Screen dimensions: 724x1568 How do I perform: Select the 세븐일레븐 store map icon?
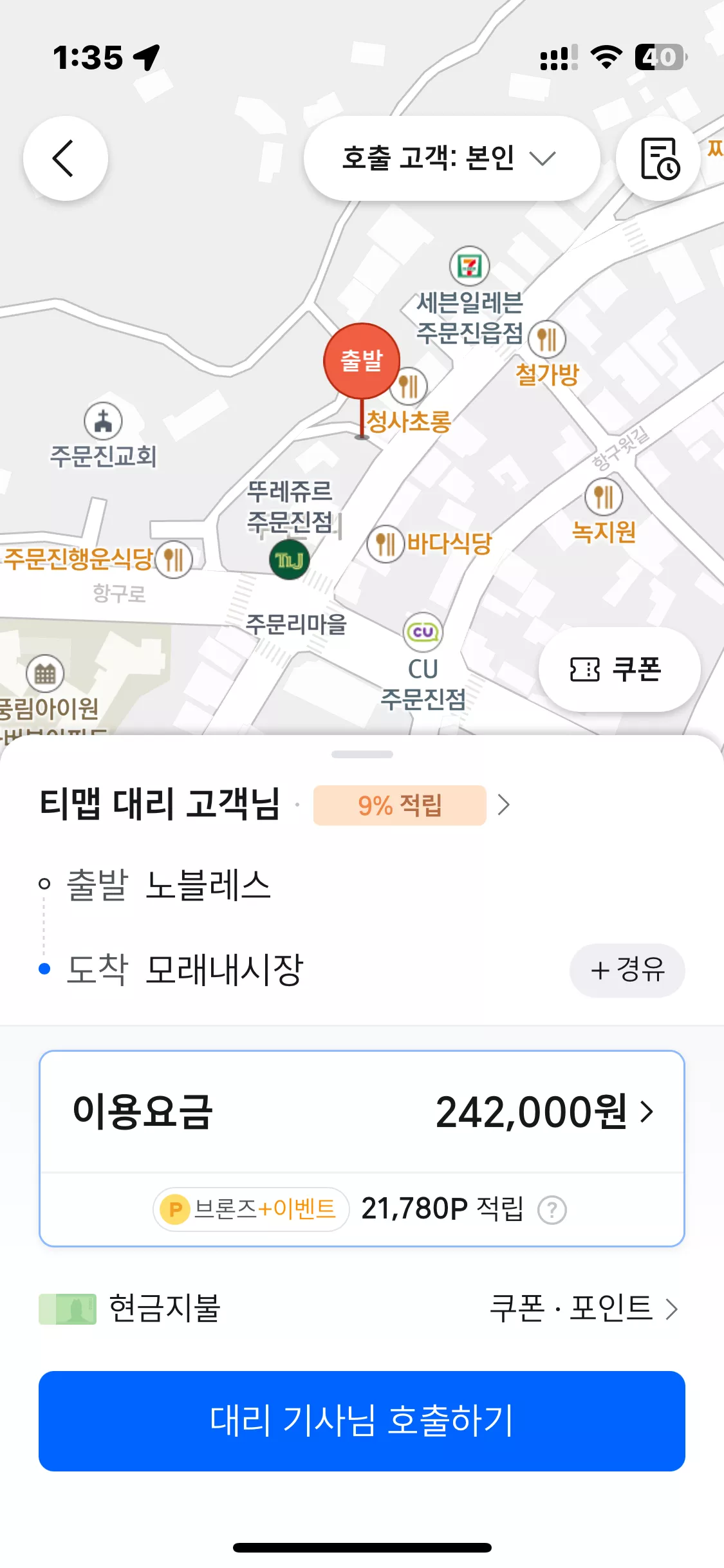[469, 266]
